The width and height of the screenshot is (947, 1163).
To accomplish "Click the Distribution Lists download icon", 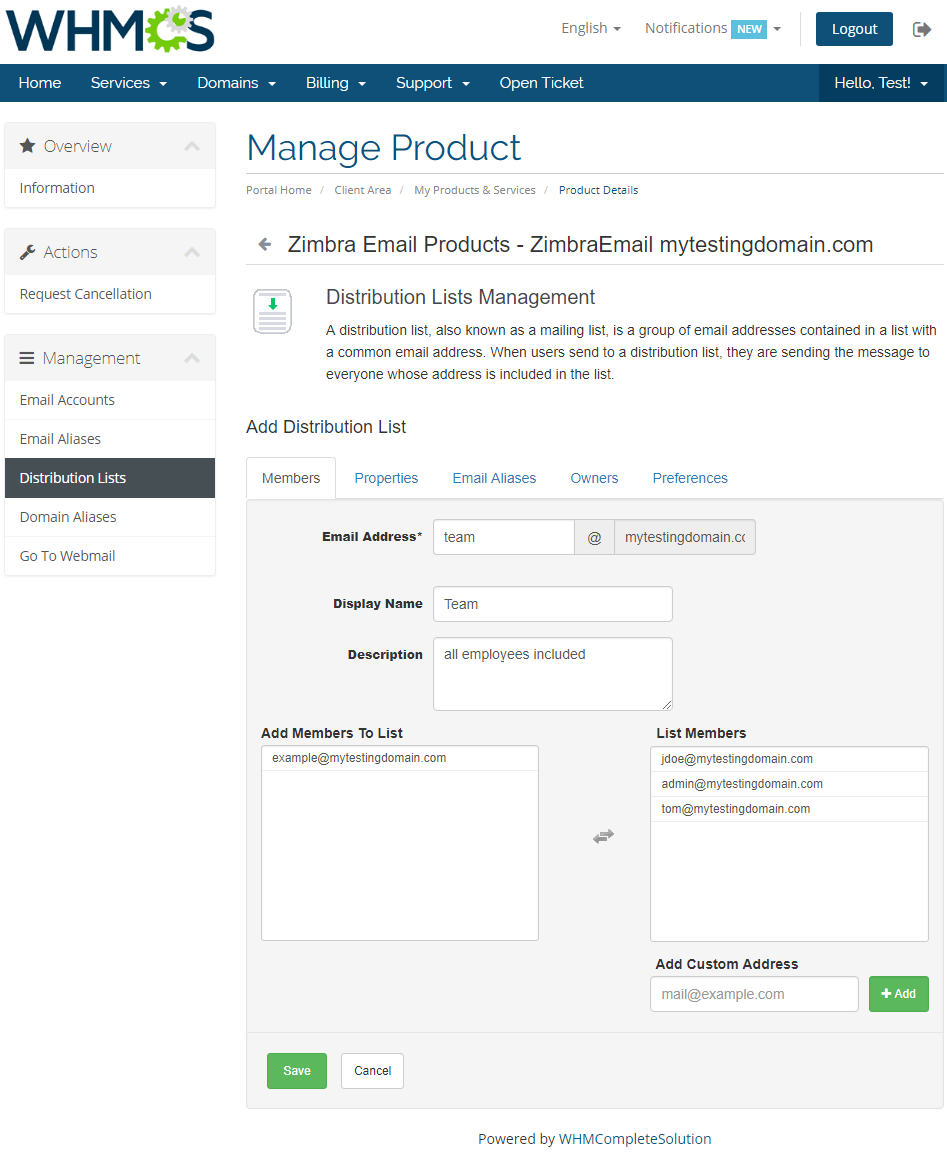I will tap(272, 312).
